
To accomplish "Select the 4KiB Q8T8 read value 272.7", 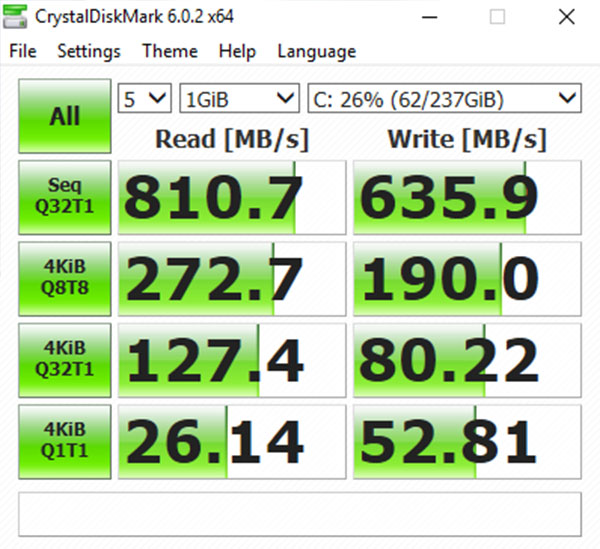I will pos(232,279).
